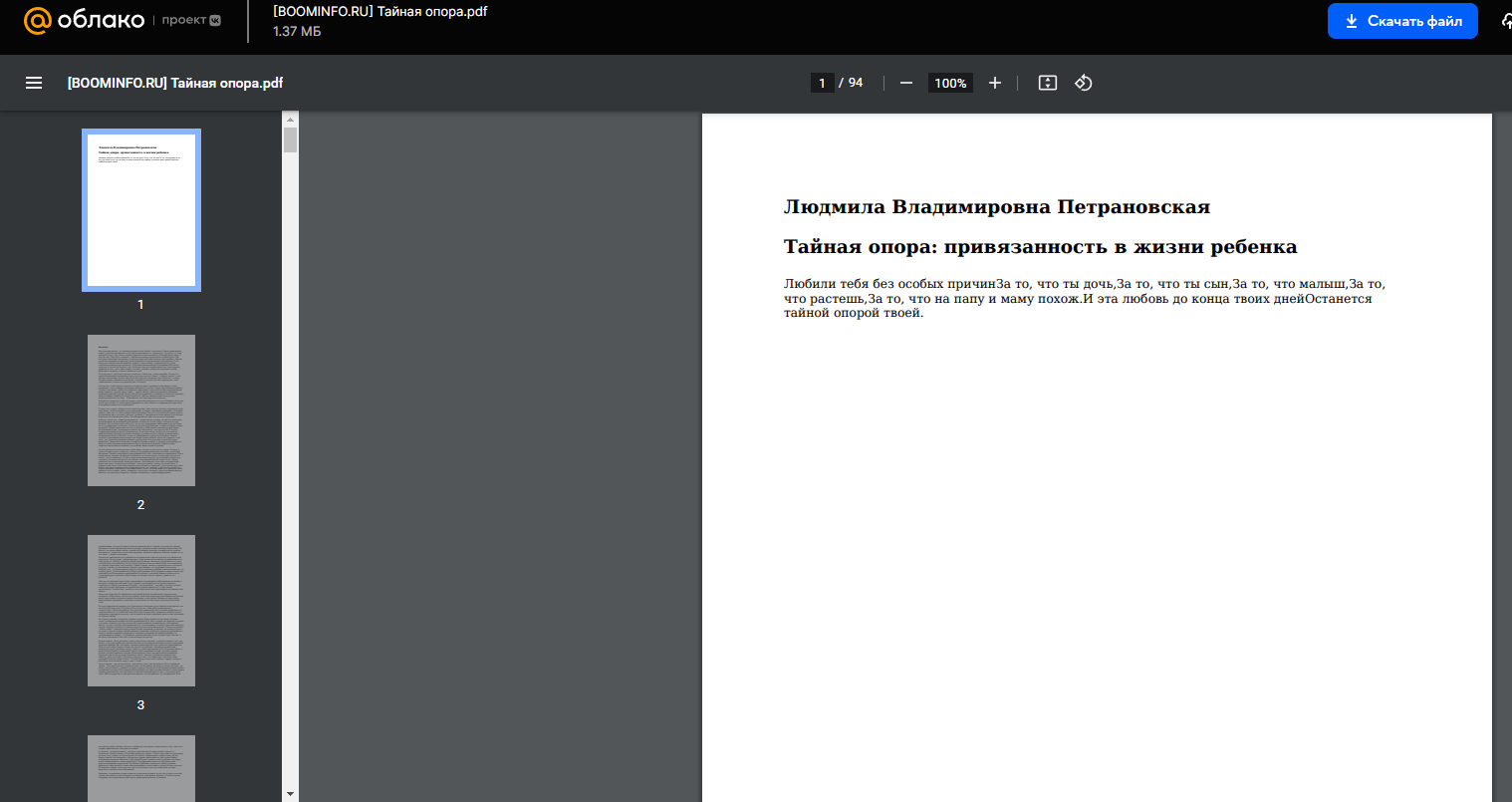This screenshot has height=802, width=1512.
Task: Click the book title heading Тайная опора
Action: (x=1040, y=247)
